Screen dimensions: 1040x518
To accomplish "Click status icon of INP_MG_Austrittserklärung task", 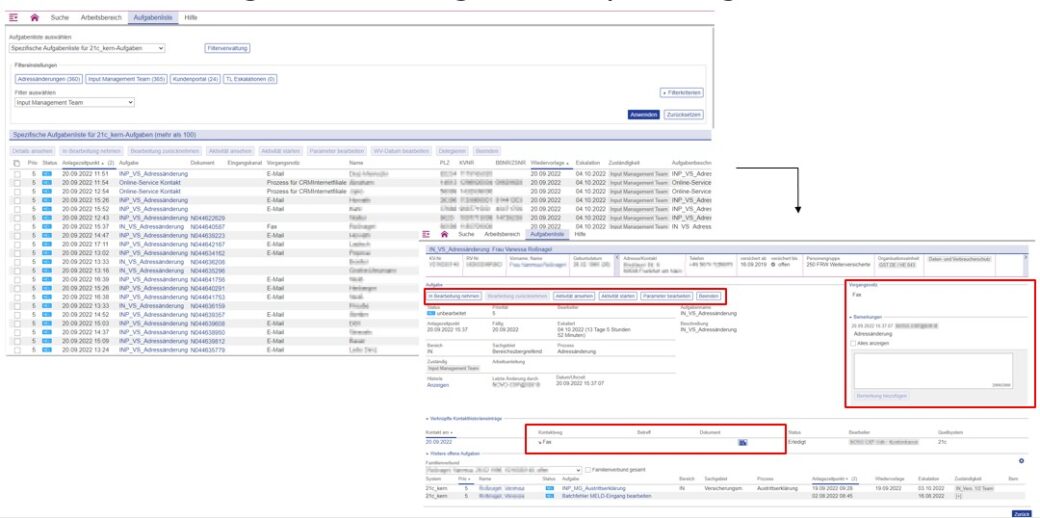I will [x=549, y=488].
